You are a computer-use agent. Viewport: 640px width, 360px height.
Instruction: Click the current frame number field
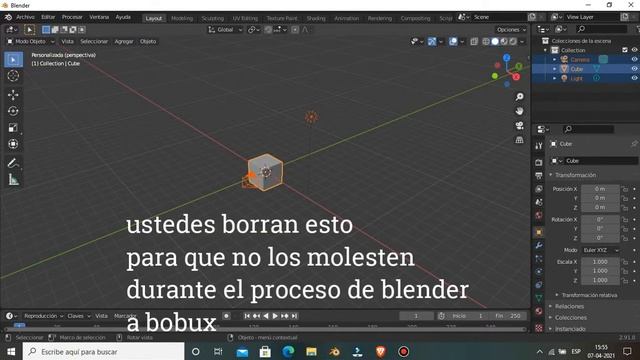(416, 316)
